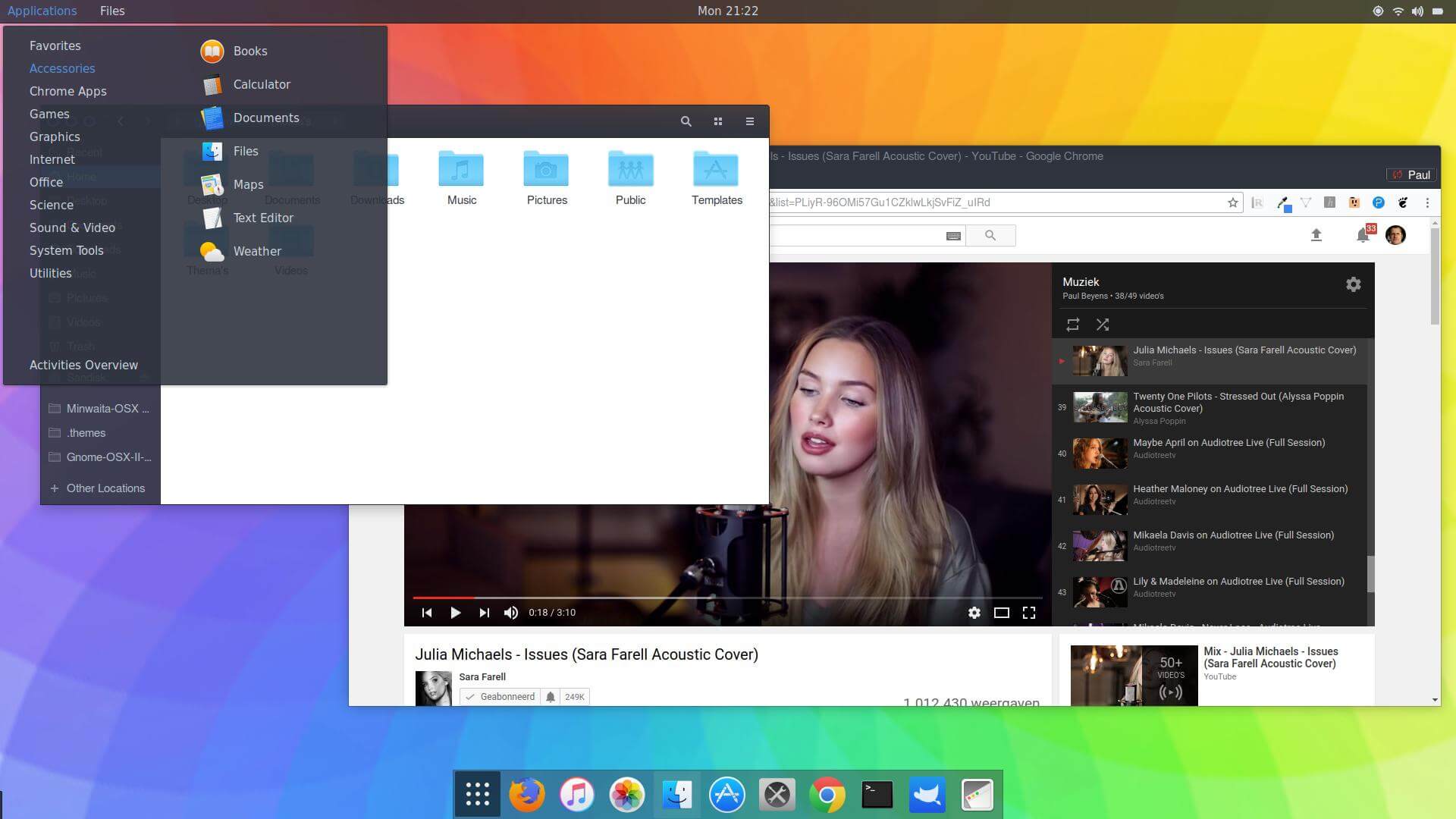Image resolution: width=1456 pixels, height=819 pixels.
Task: Click the Geabonneerd subscribe button
Action: tap(500, 696)
